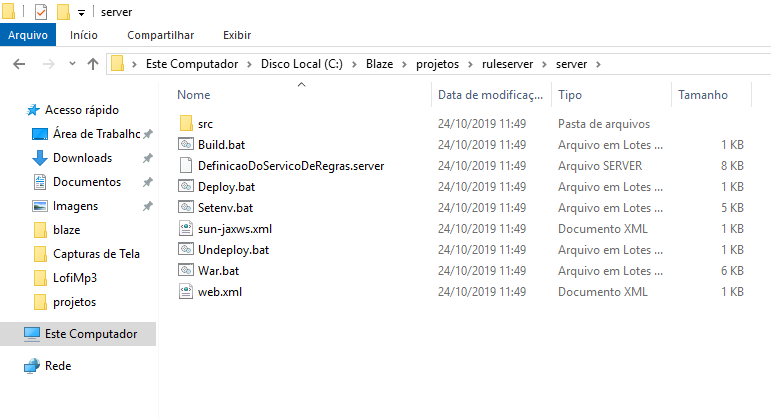Open the recent locations dropdown arrow
Screen dimensions: 771x419
tap(72, 63)
